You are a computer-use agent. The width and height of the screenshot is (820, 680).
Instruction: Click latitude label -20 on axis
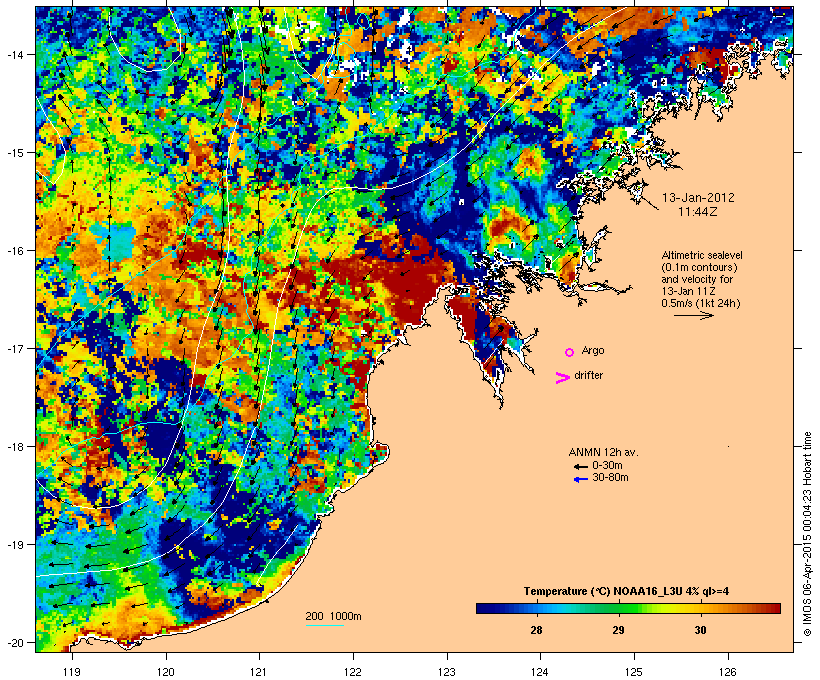14,642
